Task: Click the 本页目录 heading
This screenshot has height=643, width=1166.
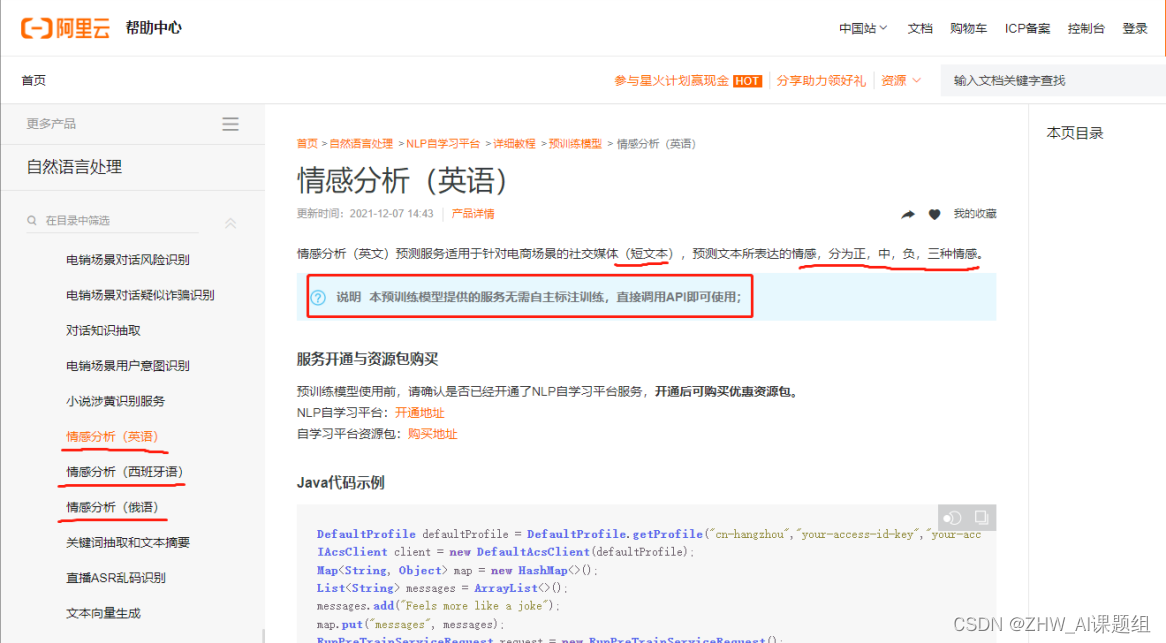Action: pos(1075,133)
